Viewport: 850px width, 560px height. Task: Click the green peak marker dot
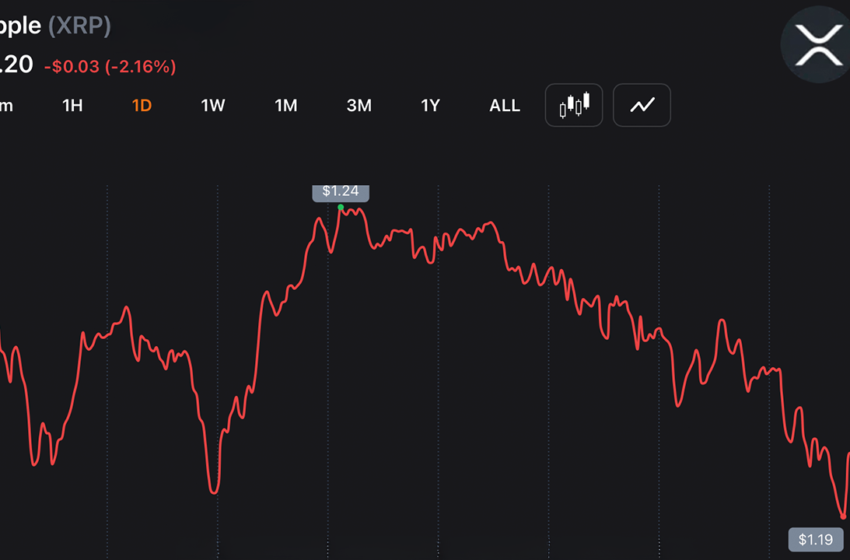click(340, 207)
